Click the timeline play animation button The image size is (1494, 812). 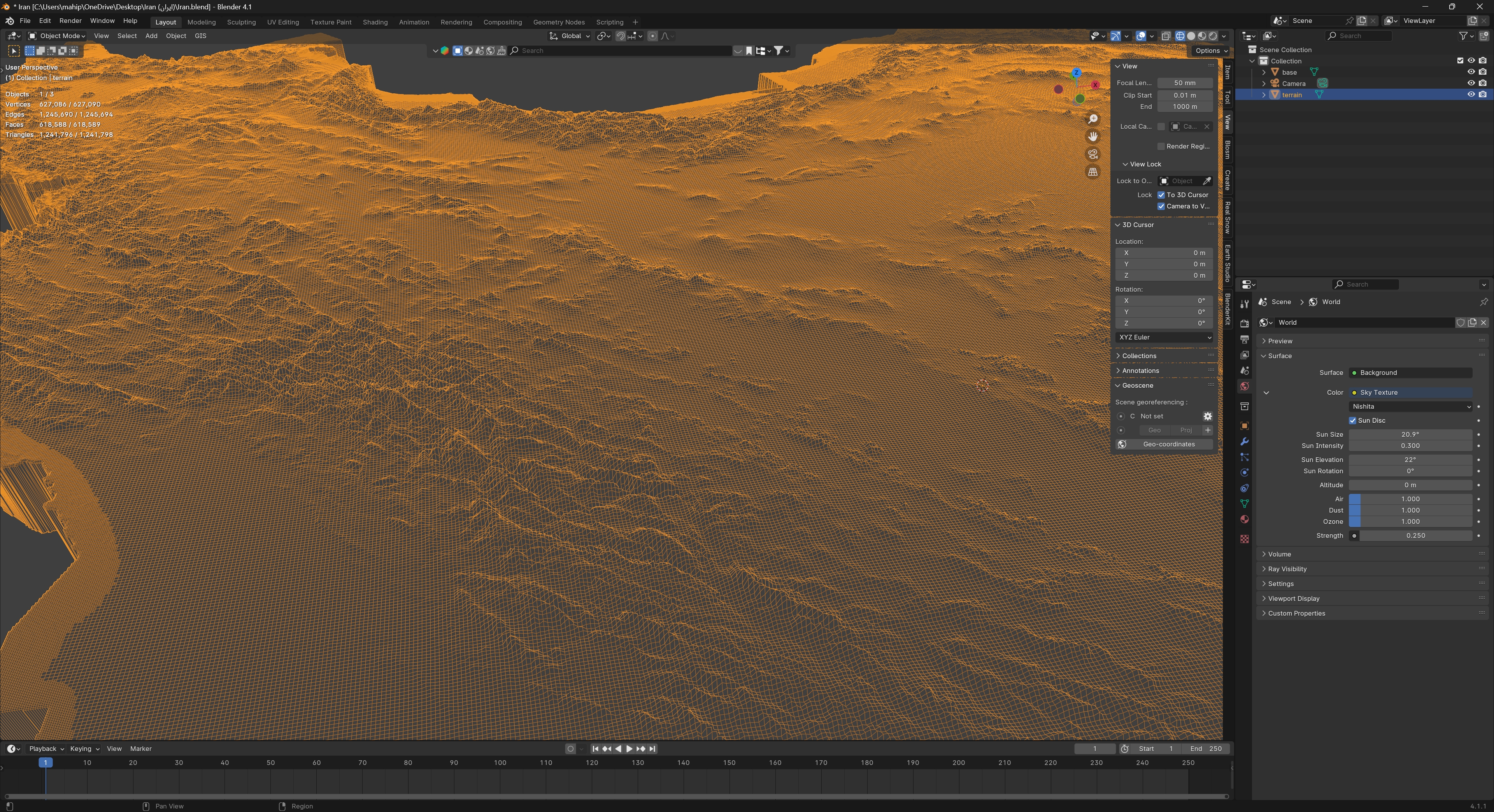629,749
